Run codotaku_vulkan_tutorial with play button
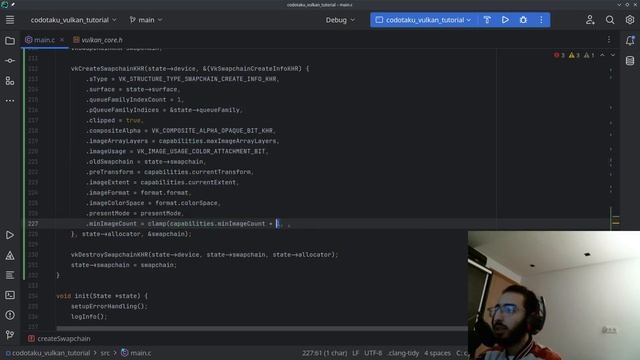Screen dimensions: 640x360 (x=505, y=20)
